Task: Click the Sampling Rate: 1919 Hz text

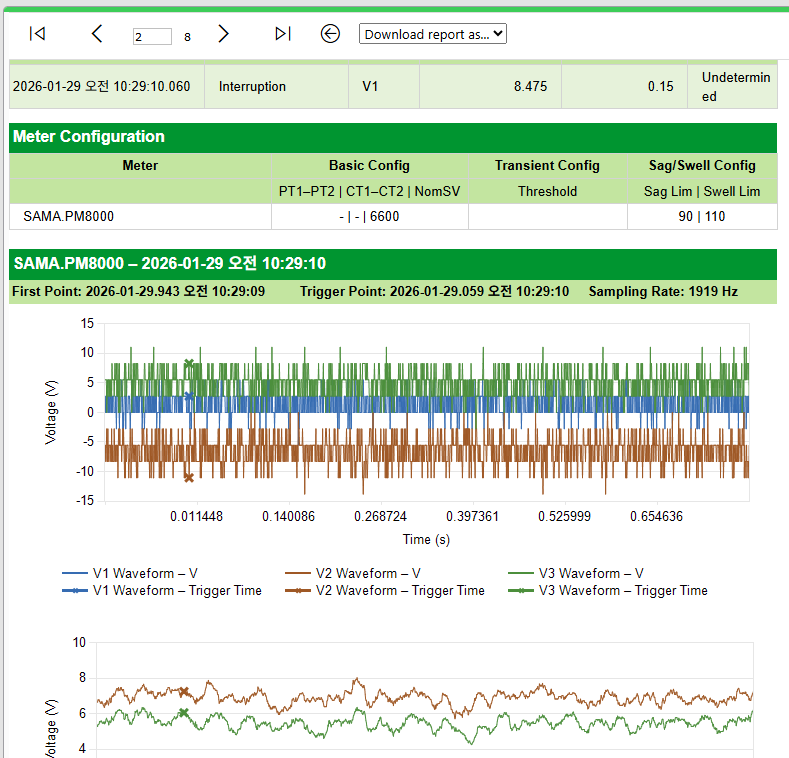Action: (x=663, y=291)
